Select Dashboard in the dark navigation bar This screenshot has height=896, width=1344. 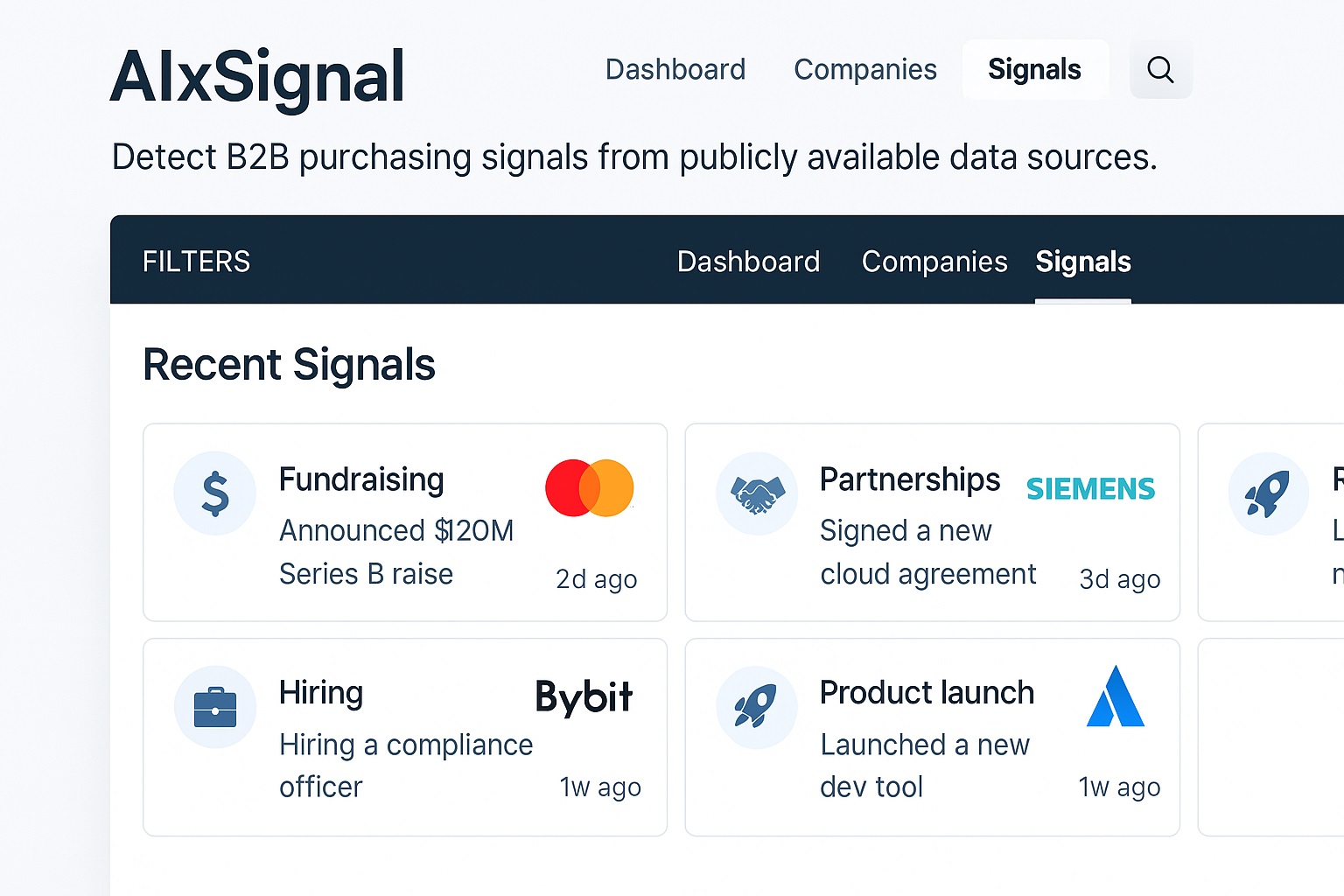point(748,262)
